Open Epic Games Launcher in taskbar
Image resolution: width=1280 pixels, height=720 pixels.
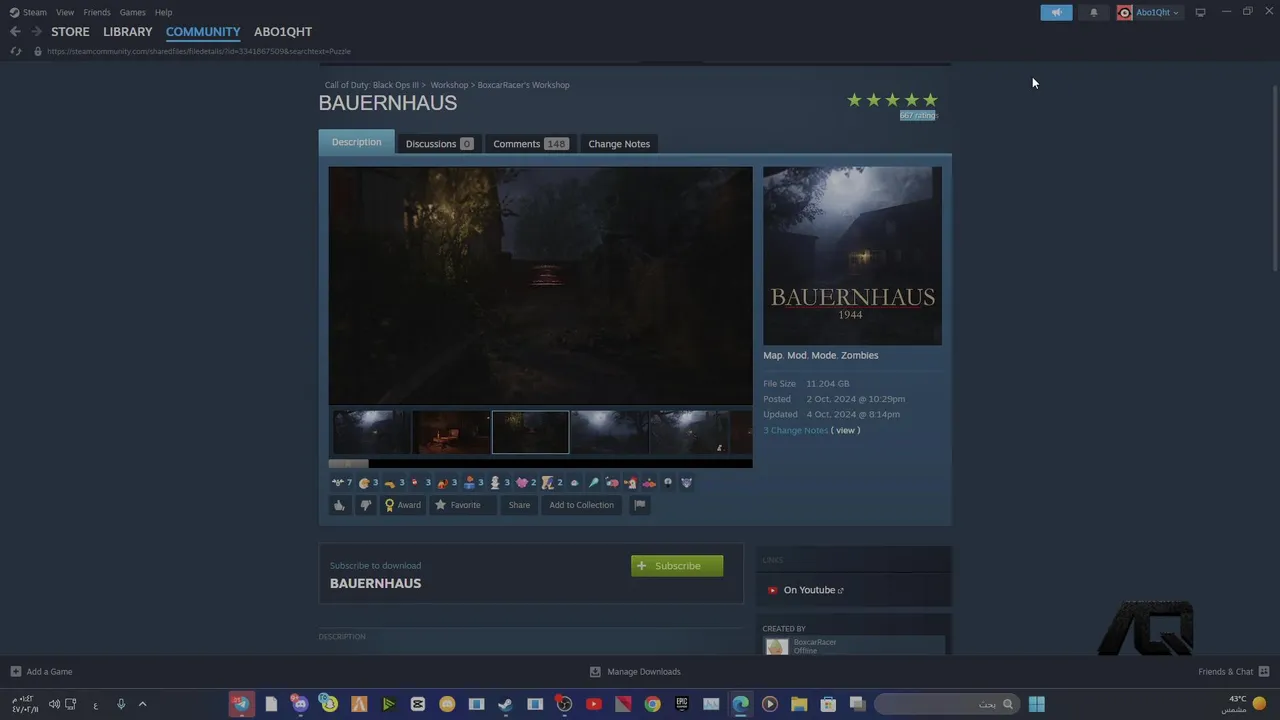pyautogui.click(x=682, y=704)
